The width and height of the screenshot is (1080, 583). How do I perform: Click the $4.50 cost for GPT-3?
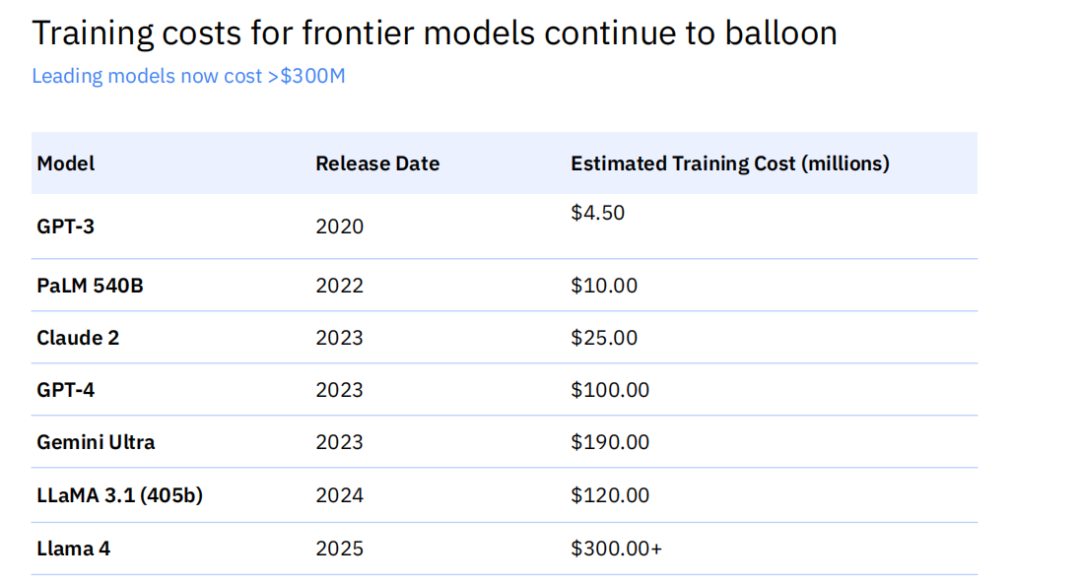pos(597,212)
